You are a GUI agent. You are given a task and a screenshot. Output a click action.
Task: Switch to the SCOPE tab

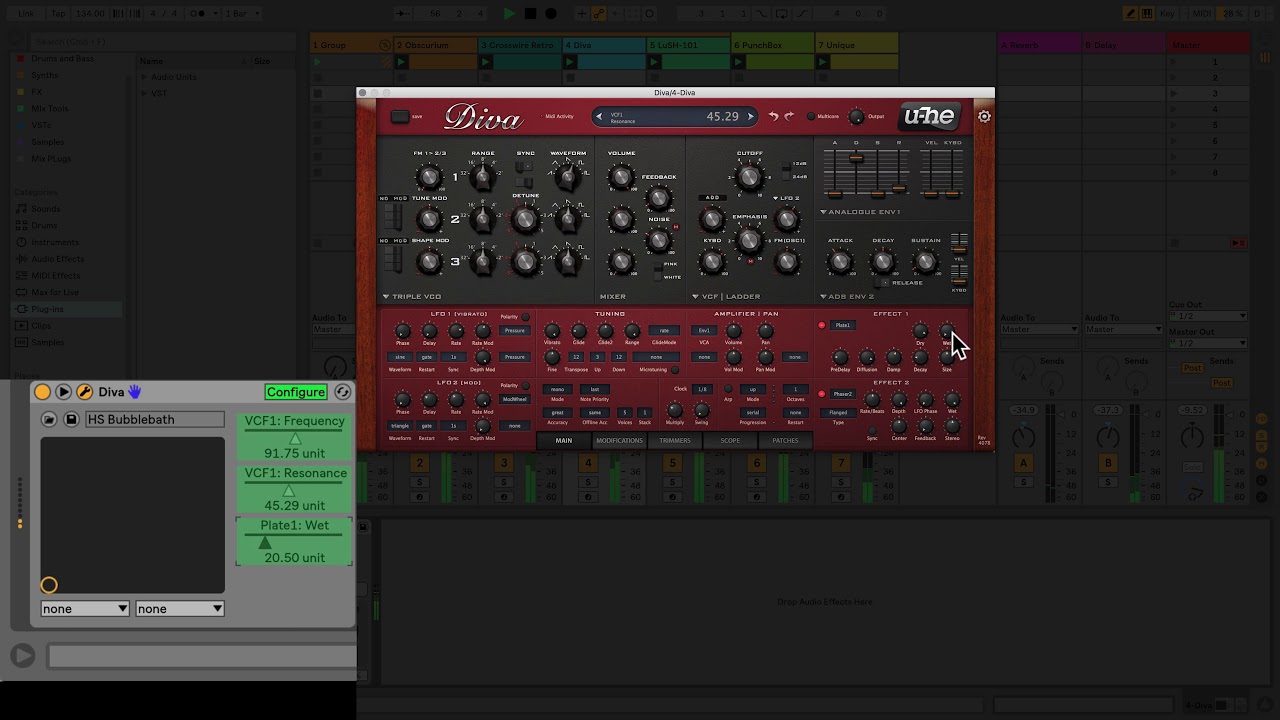coord(730,441)
